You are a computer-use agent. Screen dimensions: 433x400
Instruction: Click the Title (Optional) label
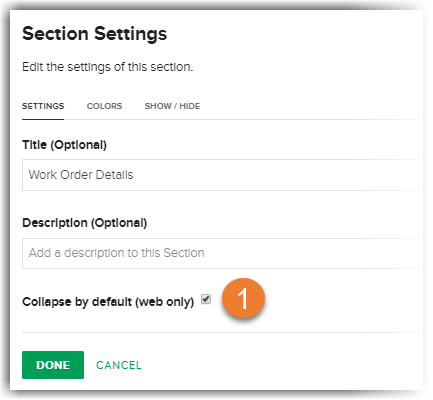(x=64, y=145)
